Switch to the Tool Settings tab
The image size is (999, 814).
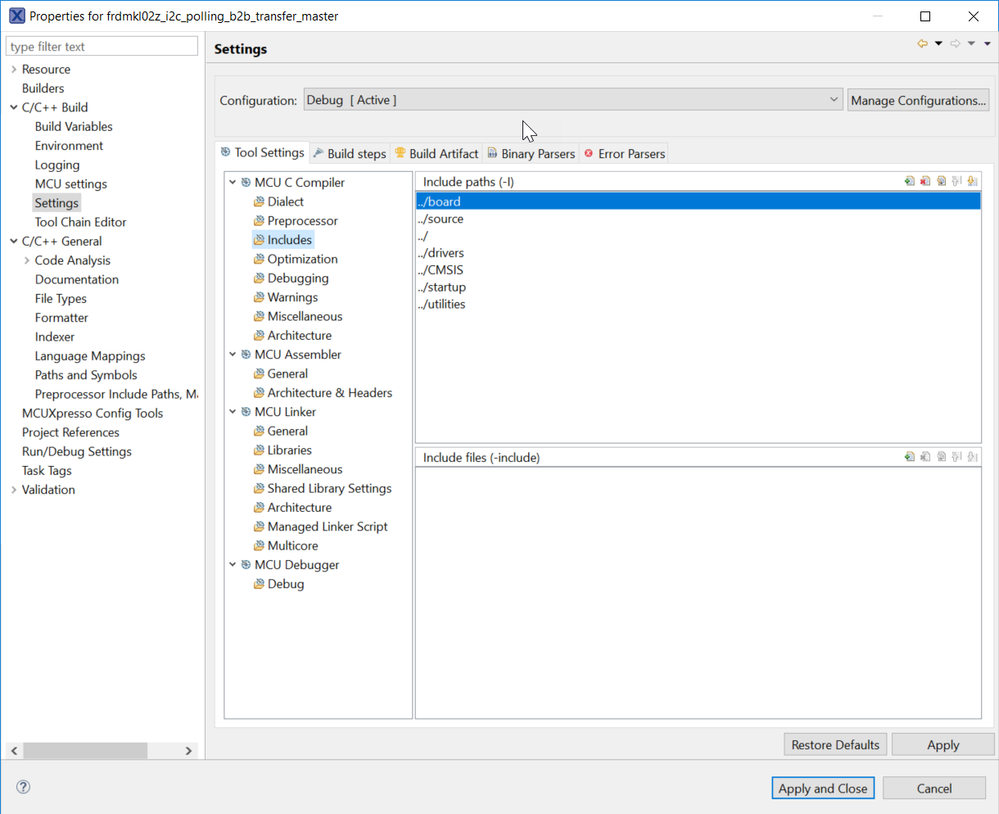(x=262, y=152)
